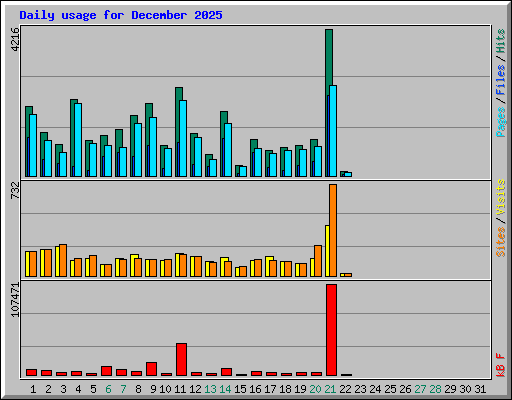The image size is (512, 400).
Task: Click the red kilobytes bar for day 6
Action: 106,371
